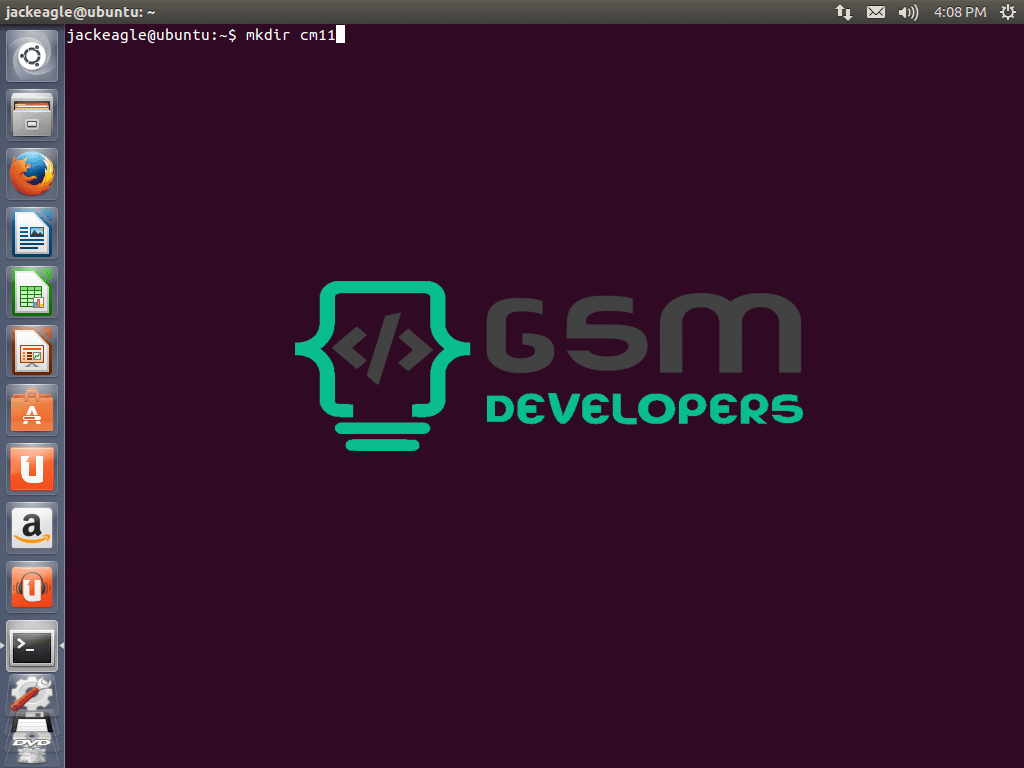Select the Terminal icon in the launcher
The height and width of the screenshot is (768, 1024).
point(32,646)
